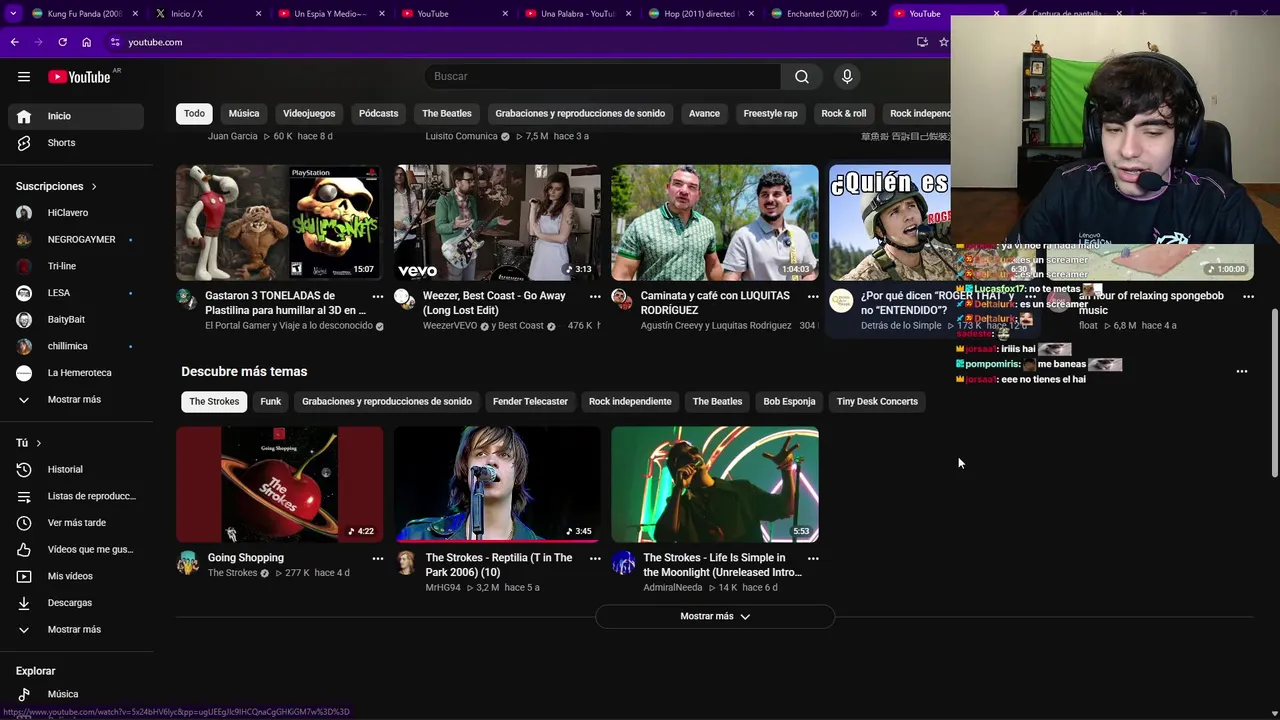Open Descubre más temas options menu
The width and height of the screenshot is (1280, 720).
(x=1242, y=371)
